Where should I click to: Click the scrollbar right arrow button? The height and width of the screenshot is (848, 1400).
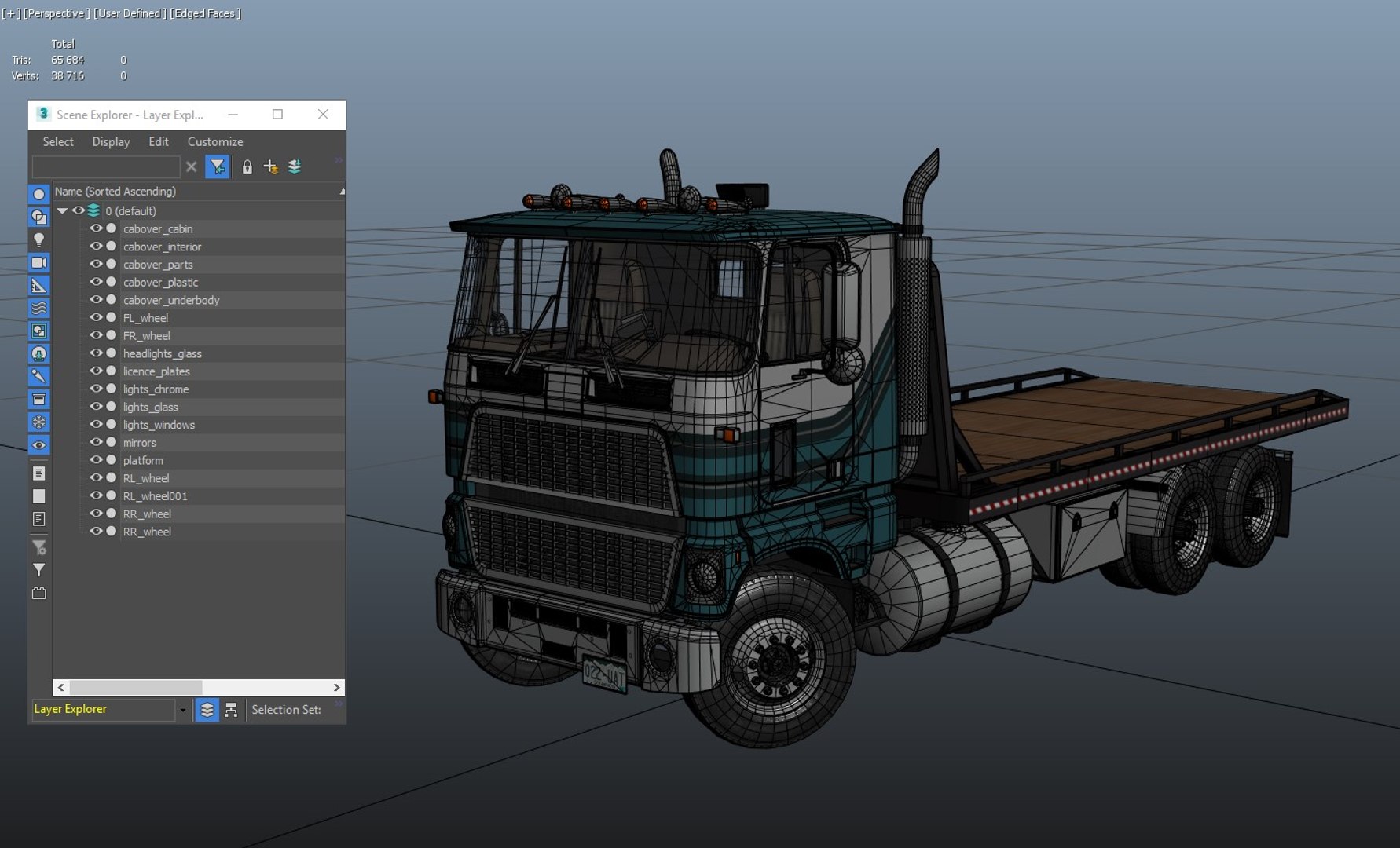[x=336, y=688]
